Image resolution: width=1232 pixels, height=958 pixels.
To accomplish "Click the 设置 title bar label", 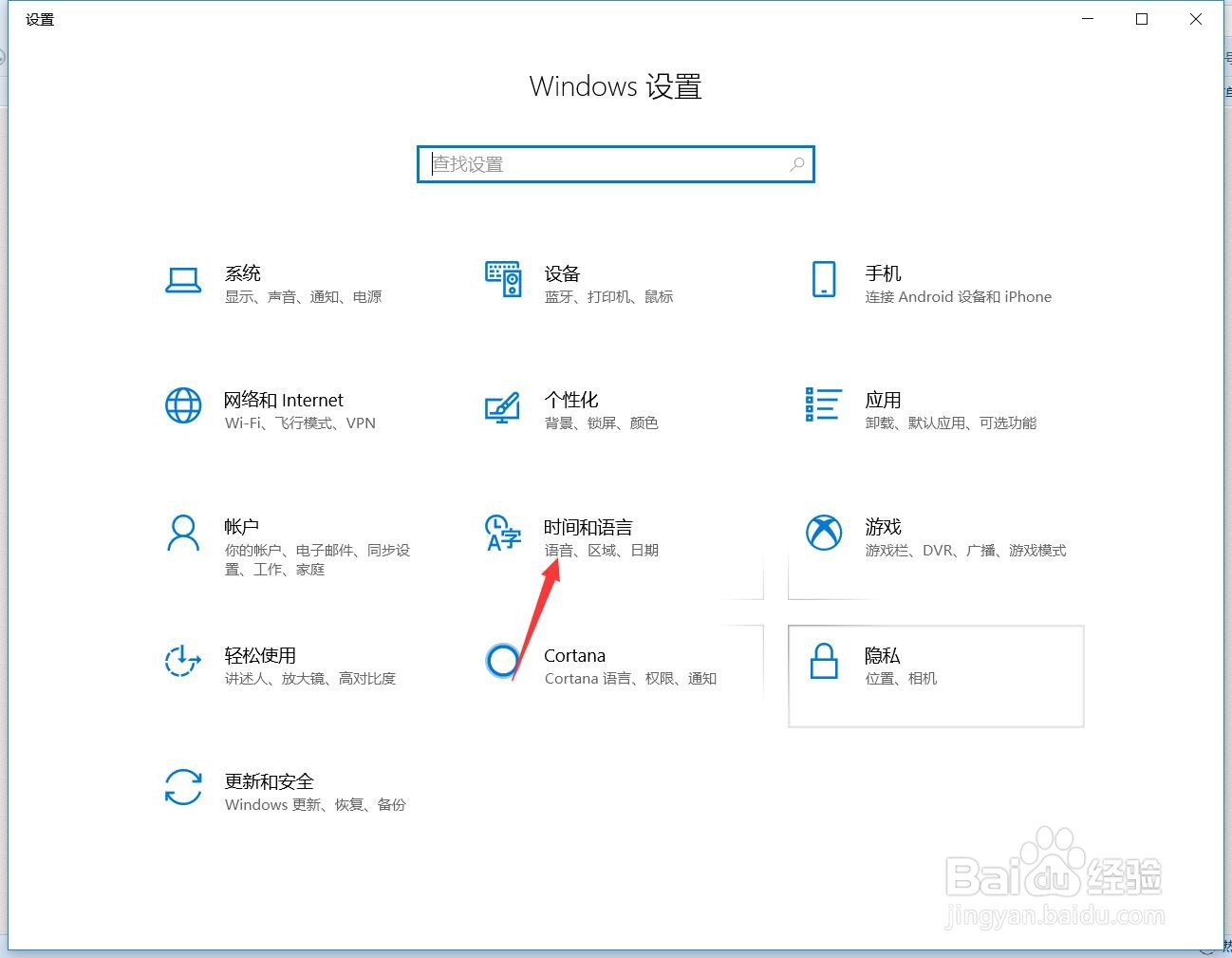I will 40,19.
